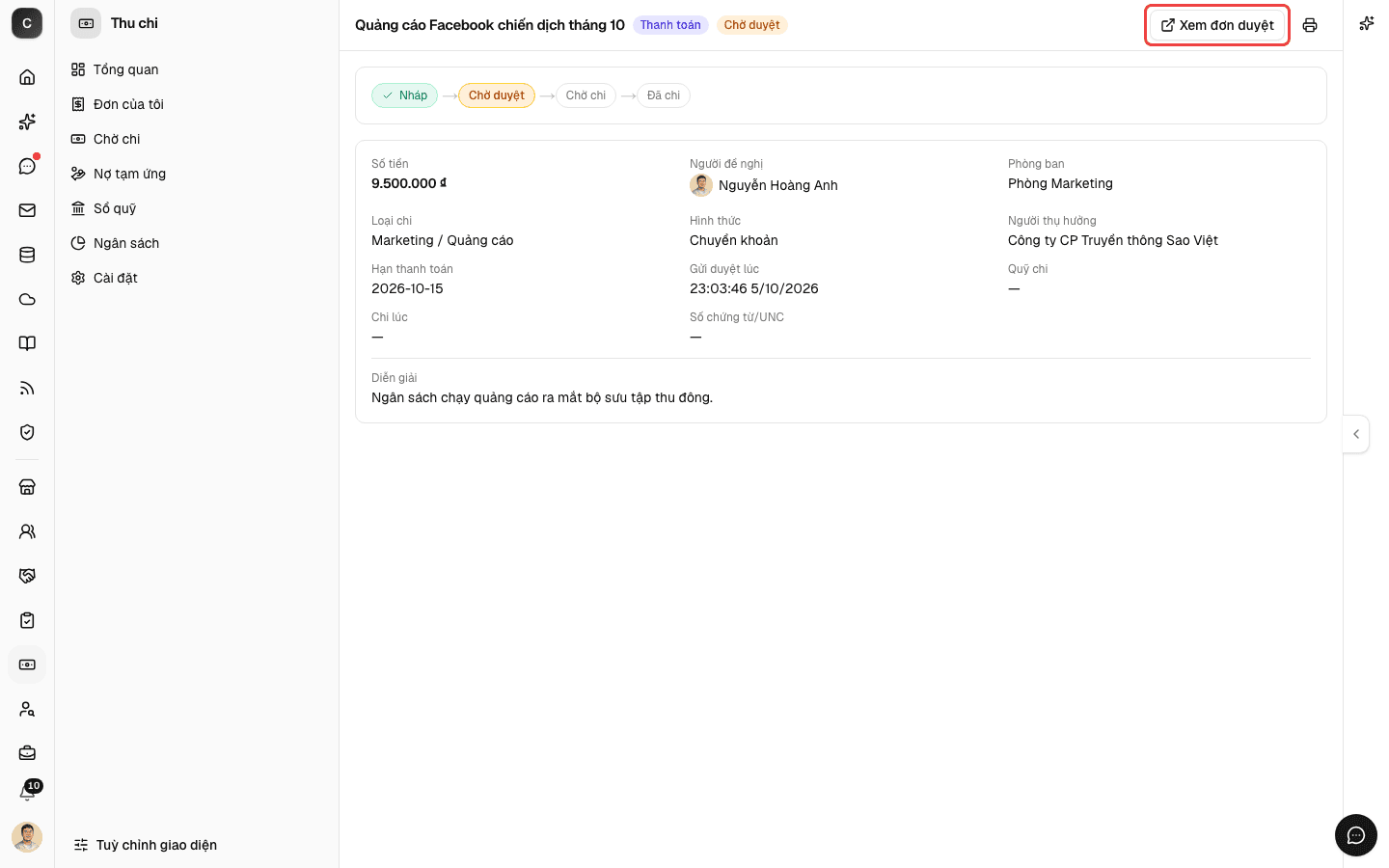This screenshot has width=1389, height=868.
Task: Open the AI sparkle icon at top right
Action: coord(1367,23)
